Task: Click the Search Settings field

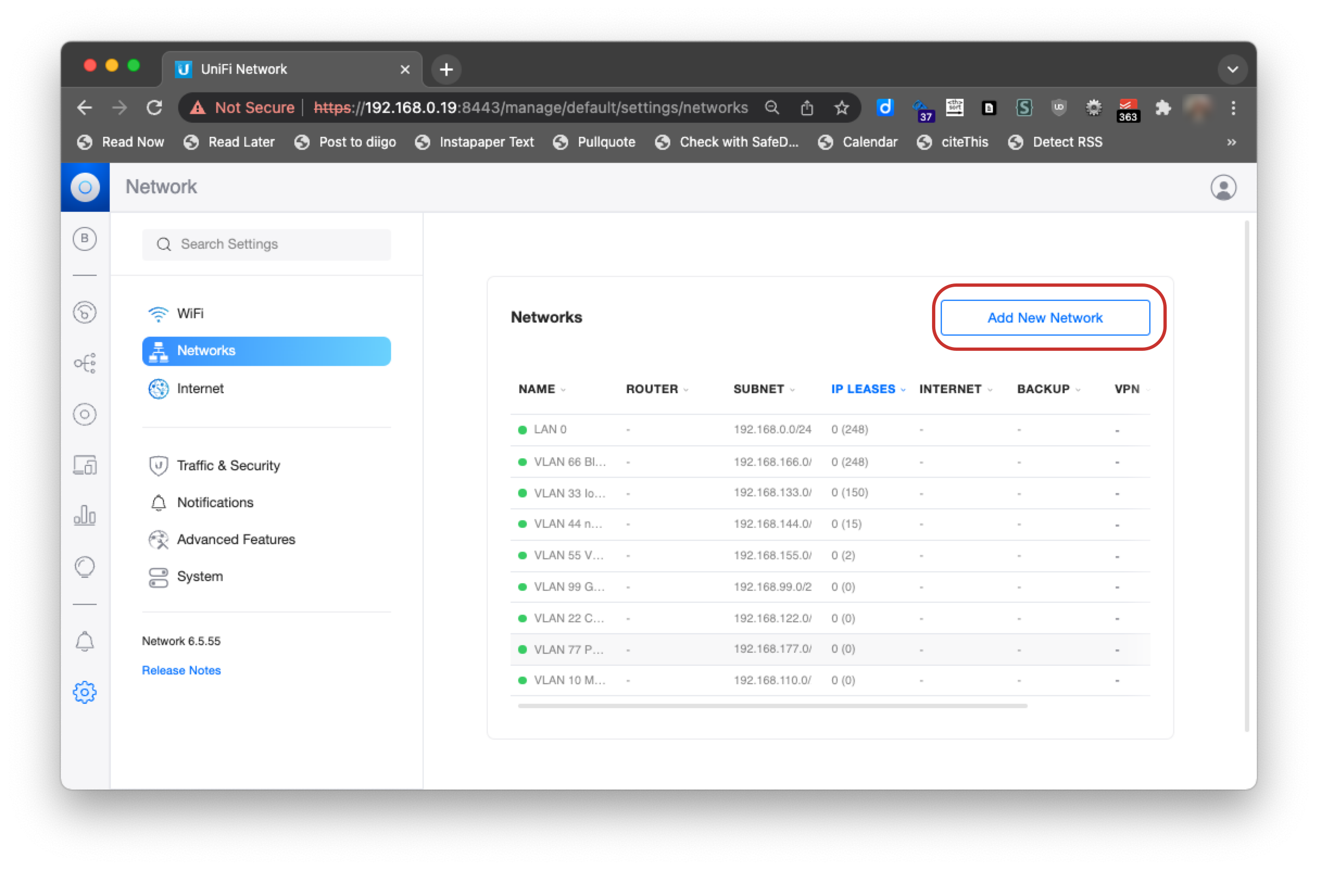Action: [266, 244]
